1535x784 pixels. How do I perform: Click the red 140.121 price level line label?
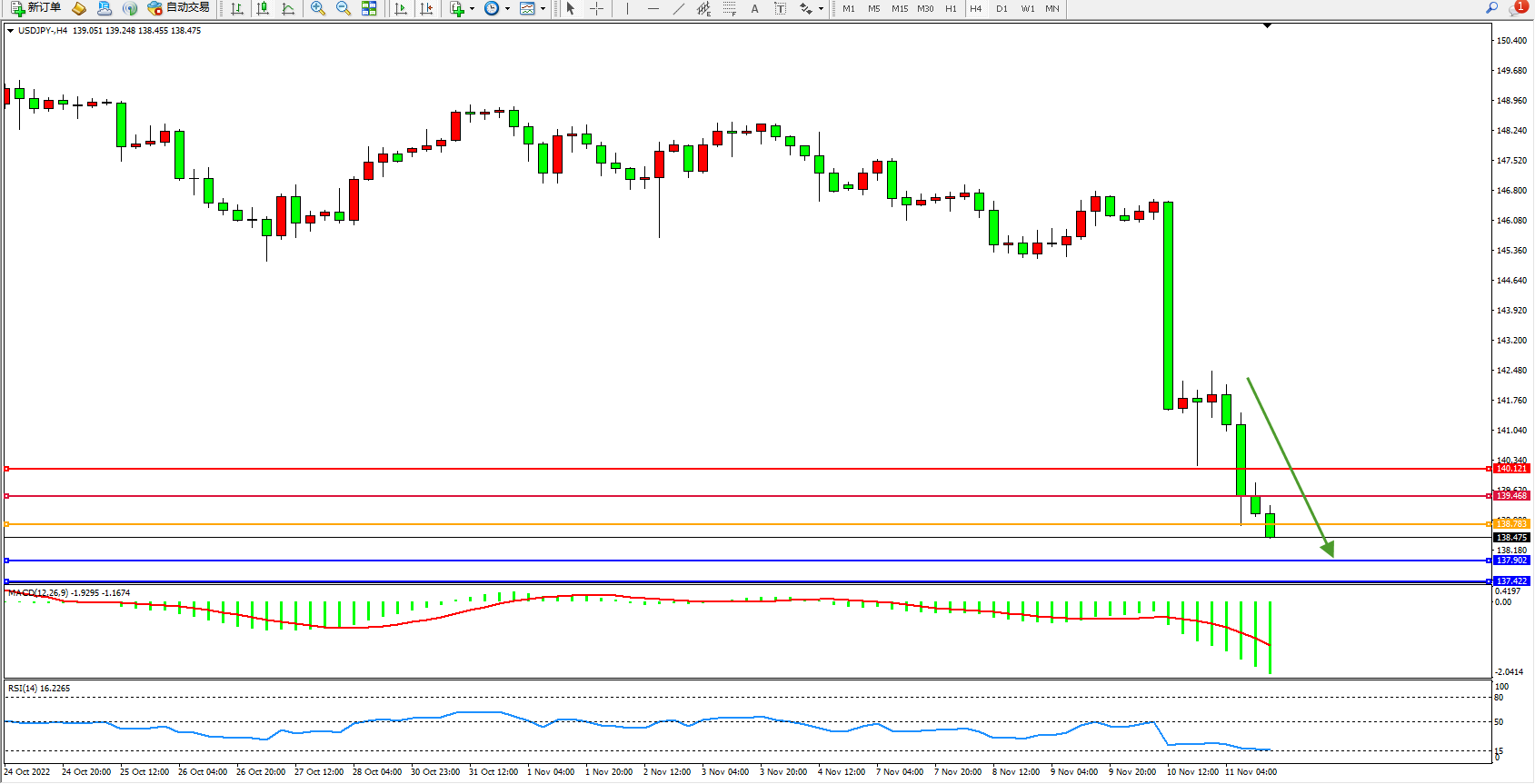[x=1511, y=469]
